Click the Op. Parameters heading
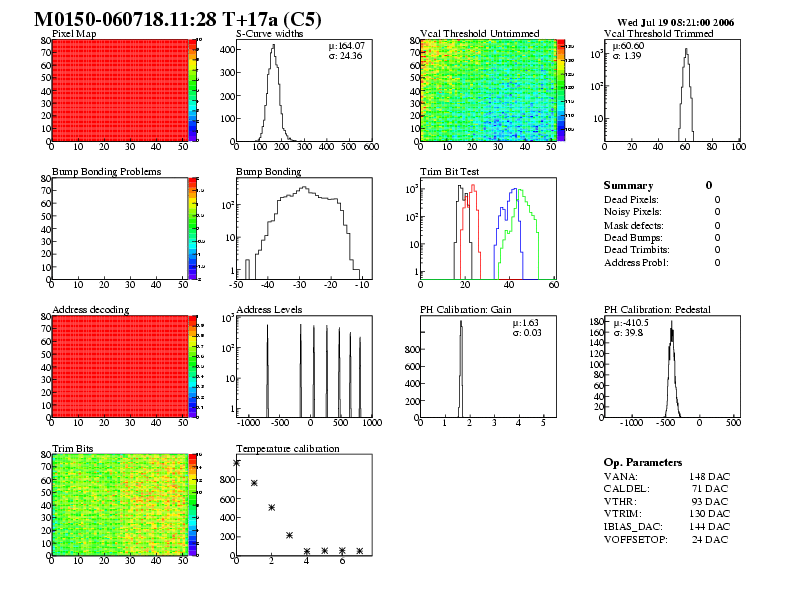Viewport: 792px width, 612px height. coord(643,463)
